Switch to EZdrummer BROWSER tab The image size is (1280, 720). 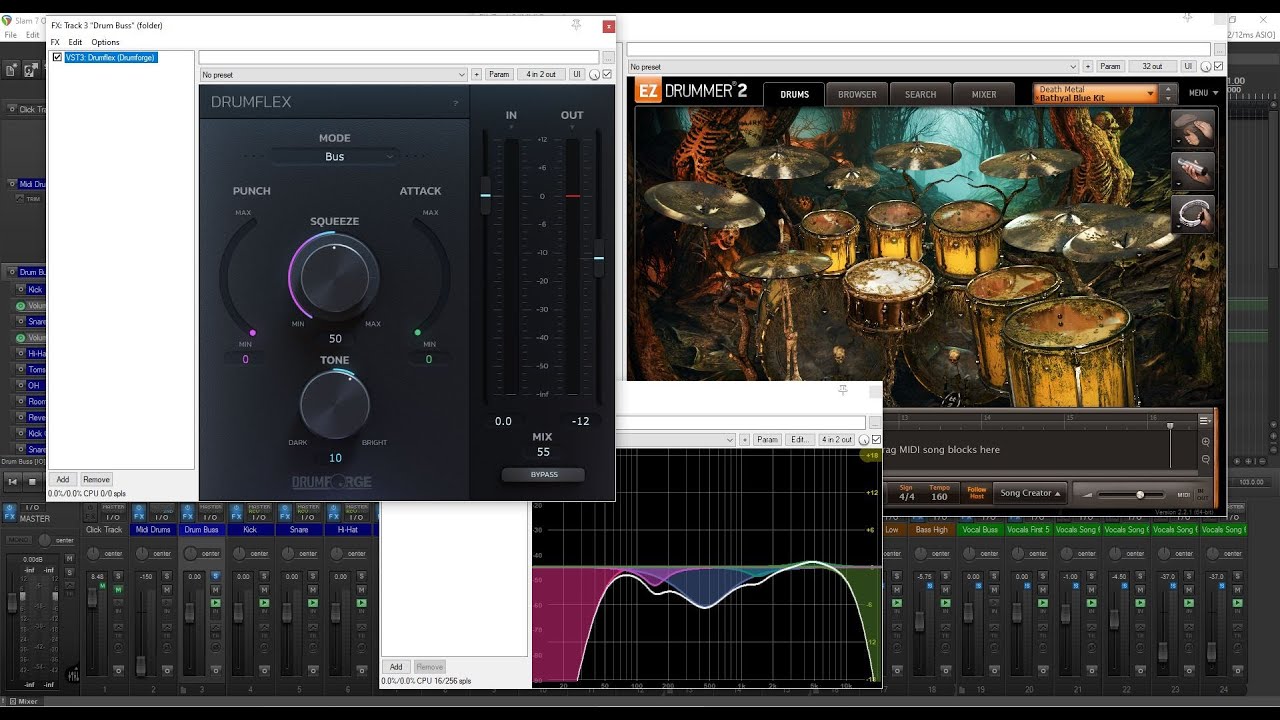tap(857, 95)
